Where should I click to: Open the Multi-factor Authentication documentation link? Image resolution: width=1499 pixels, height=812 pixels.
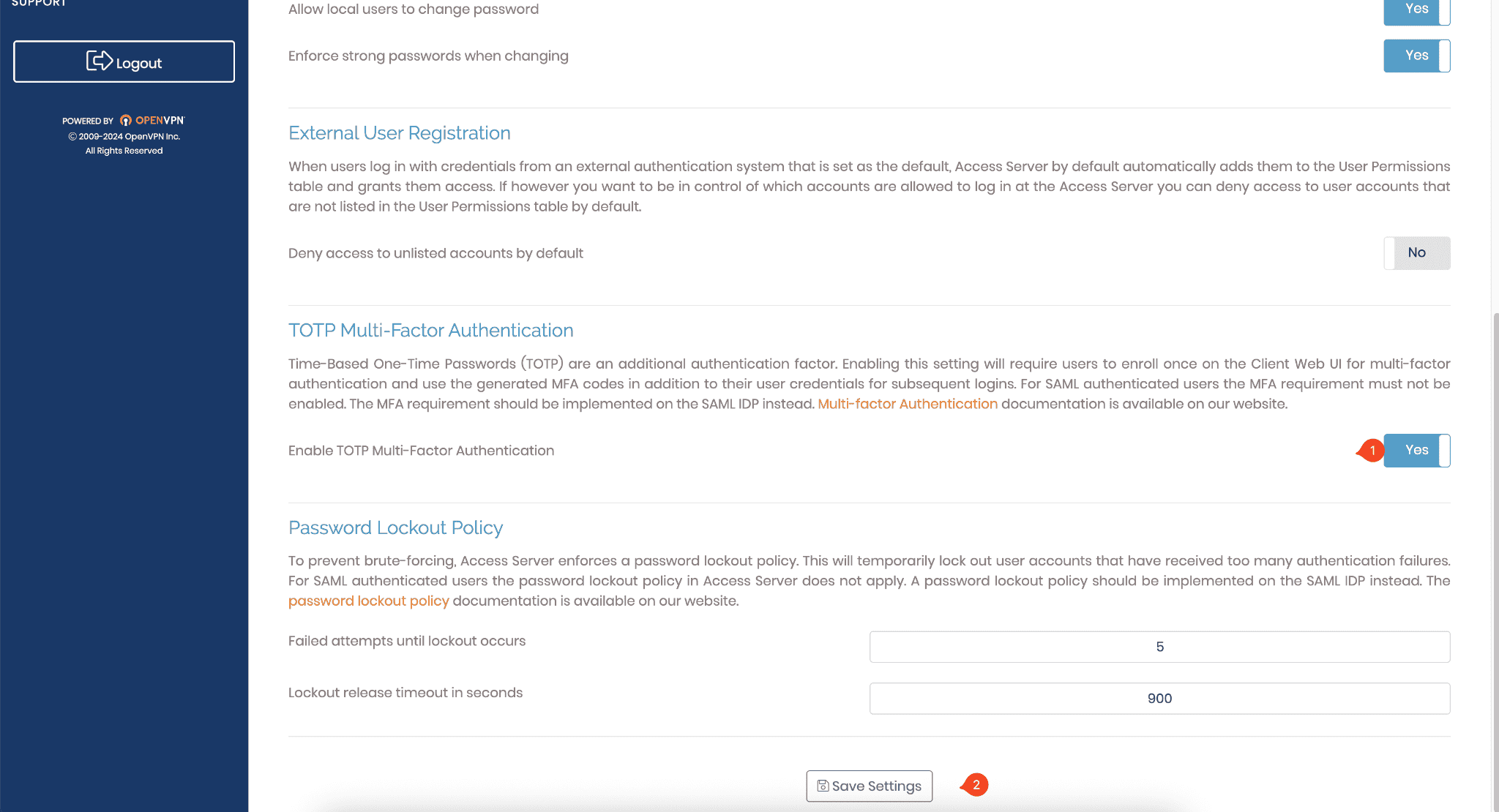coord(907,404)
